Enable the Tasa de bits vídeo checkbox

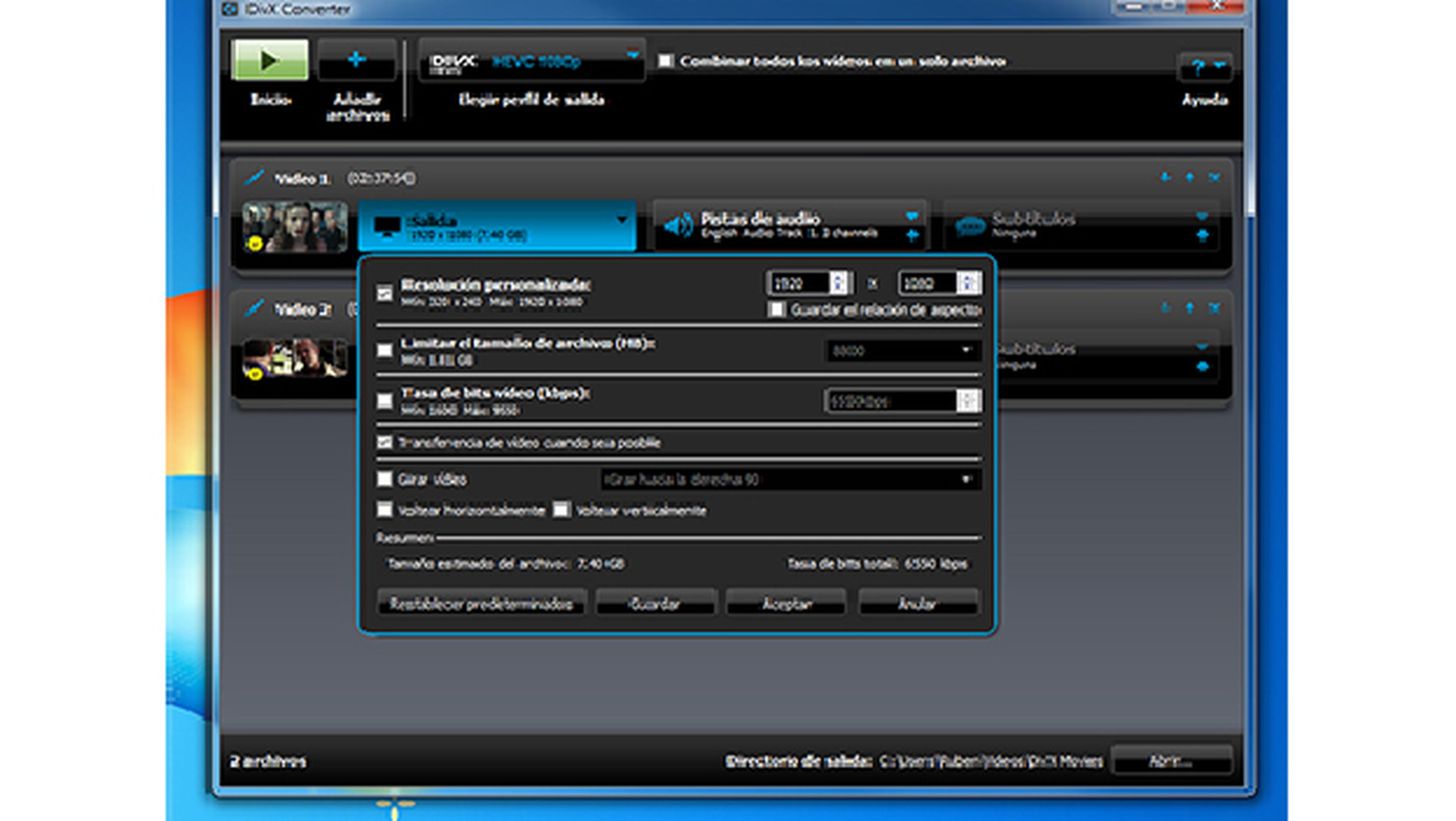(385, 401)
